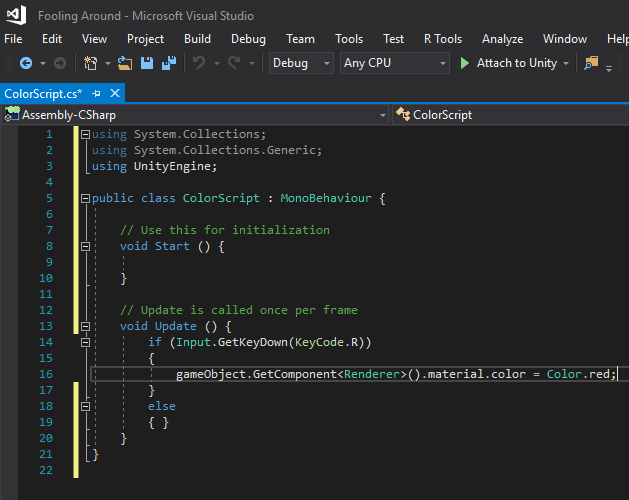Collapse the Start method on line 8
Screen dimensions: 629x500
tap(85, 246)
